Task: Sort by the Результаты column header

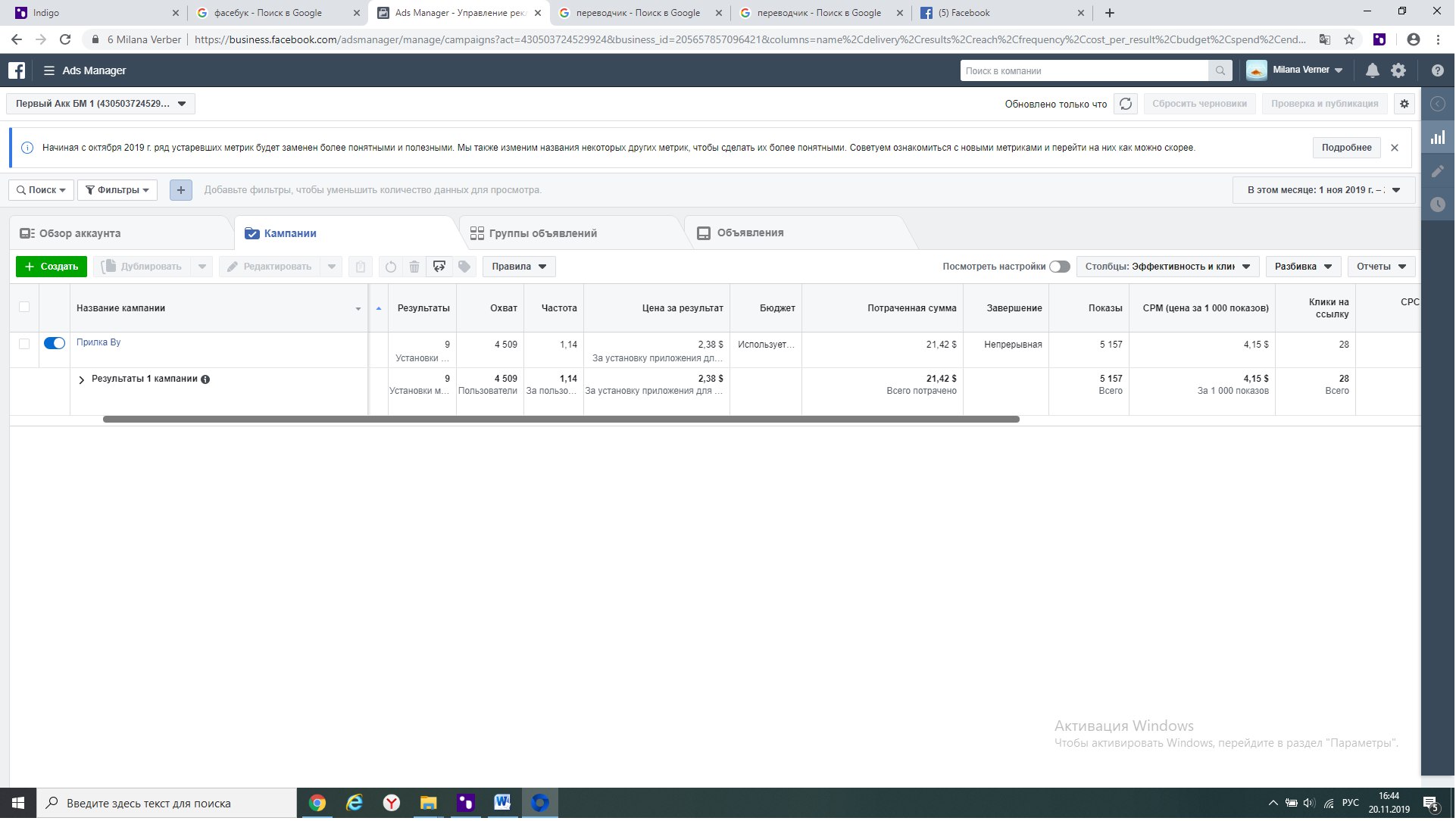Action: point(423,308)
